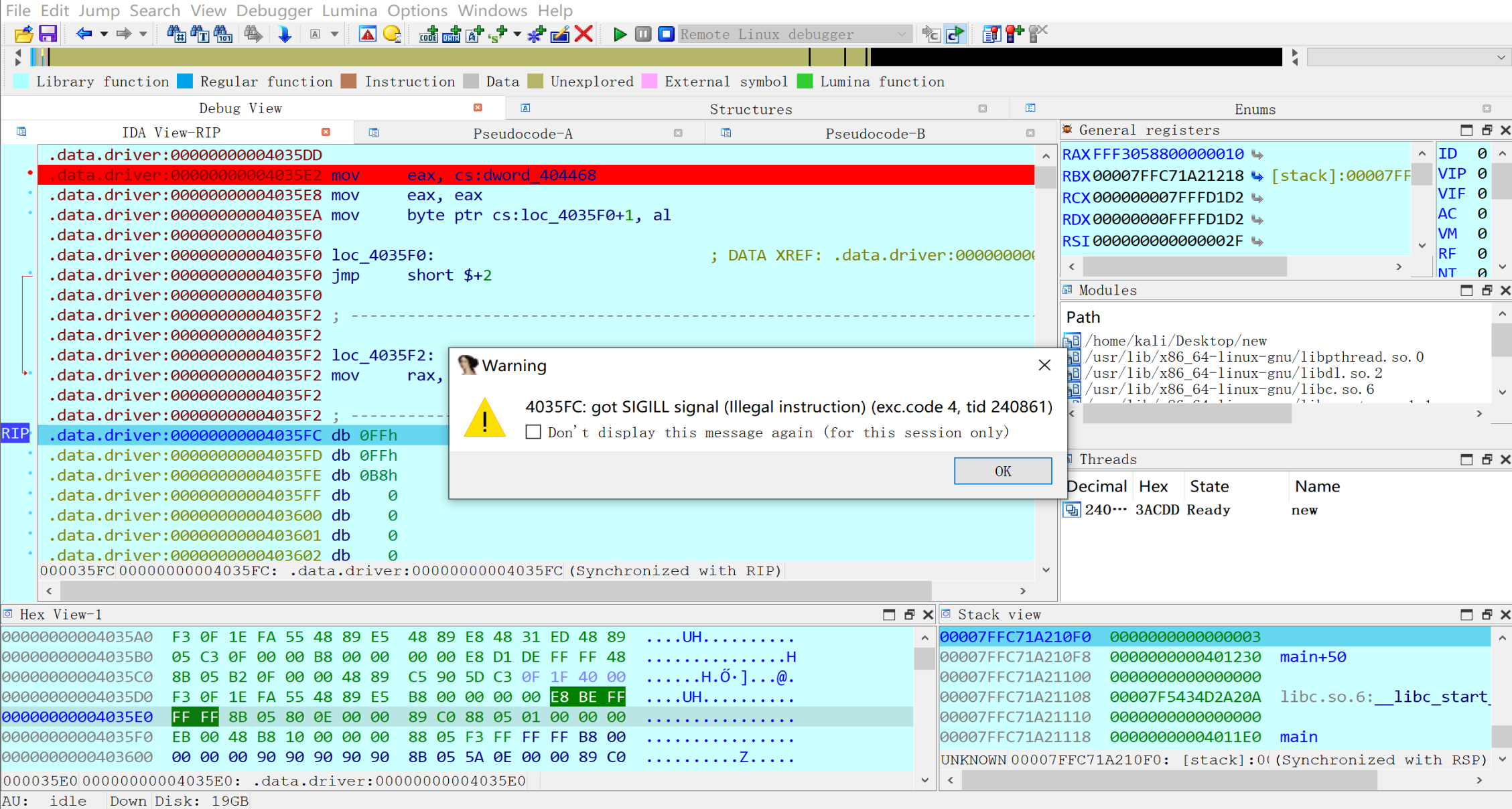This screenshot has width=1512, height=809.
Task: Expand the forward-navigation history arrow
Action: pos(143,33)
